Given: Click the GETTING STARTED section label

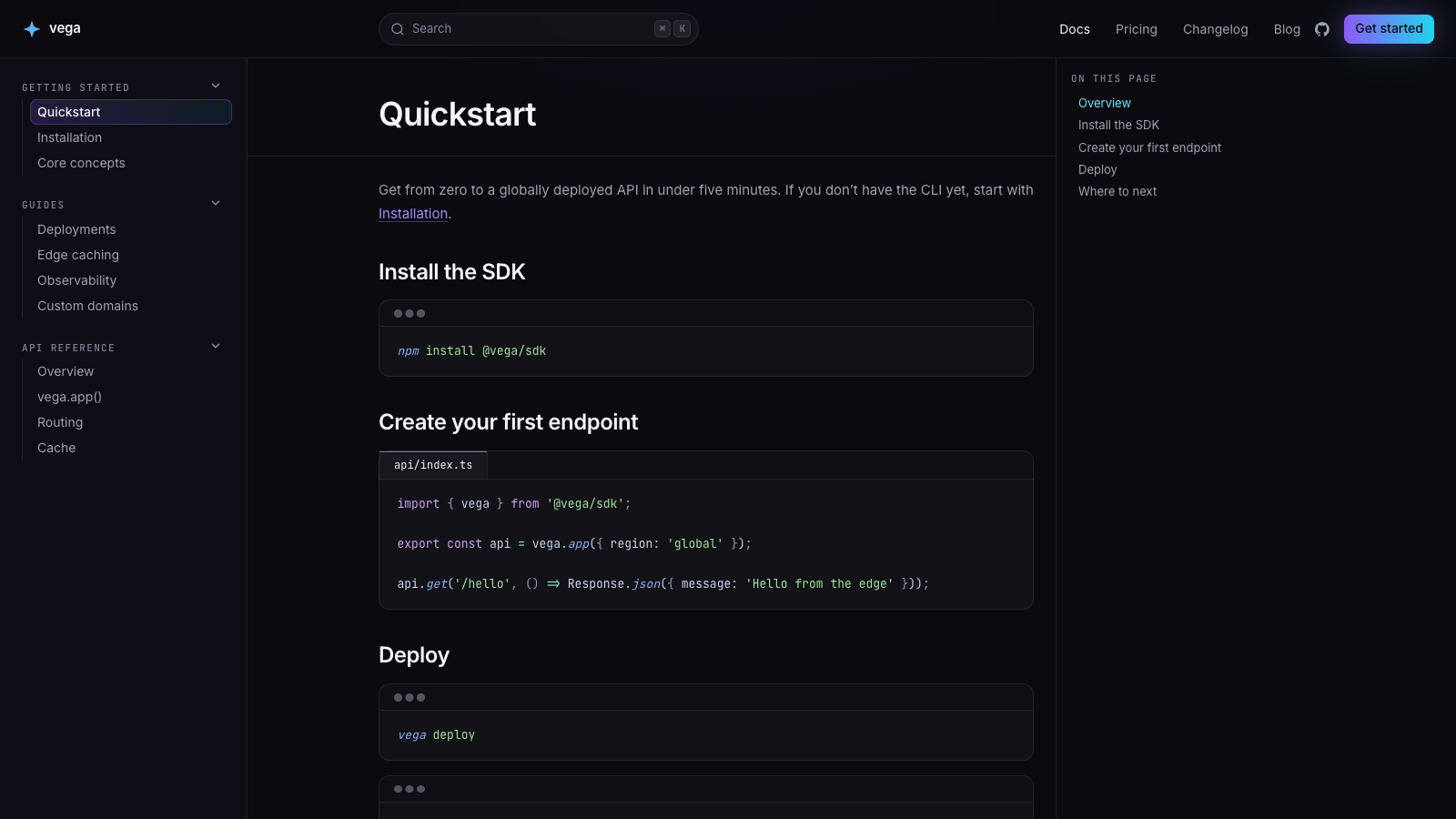Looking at the screenshot, I should click(x=76, y=87).
